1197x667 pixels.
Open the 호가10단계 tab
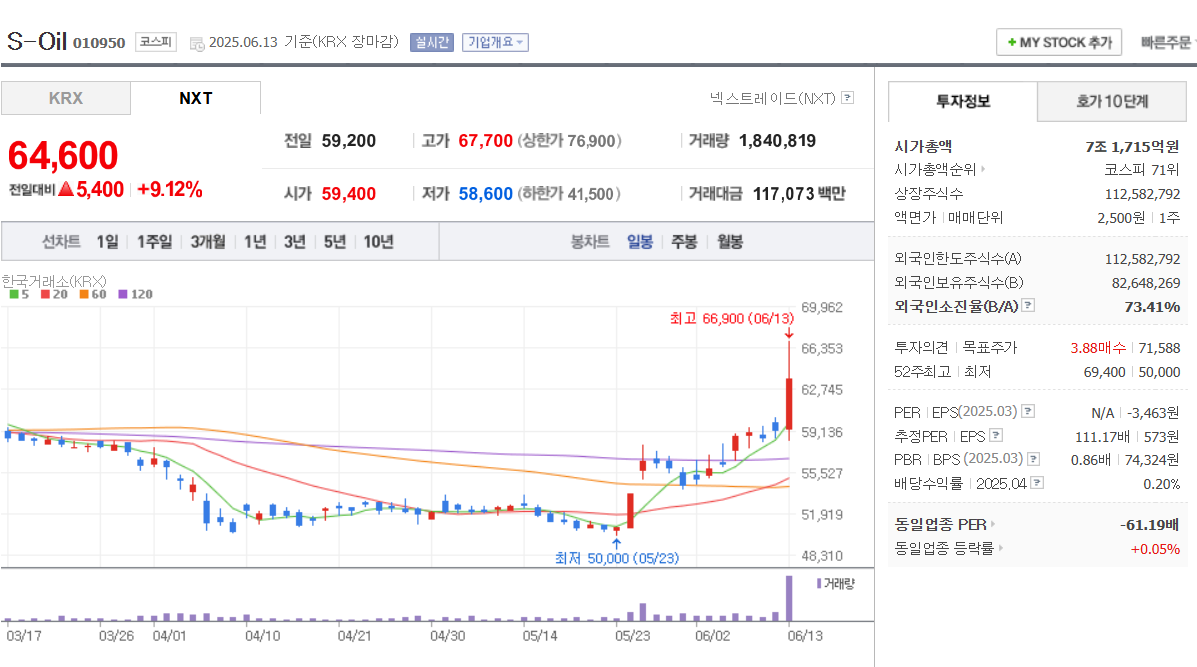[1112, 102]
